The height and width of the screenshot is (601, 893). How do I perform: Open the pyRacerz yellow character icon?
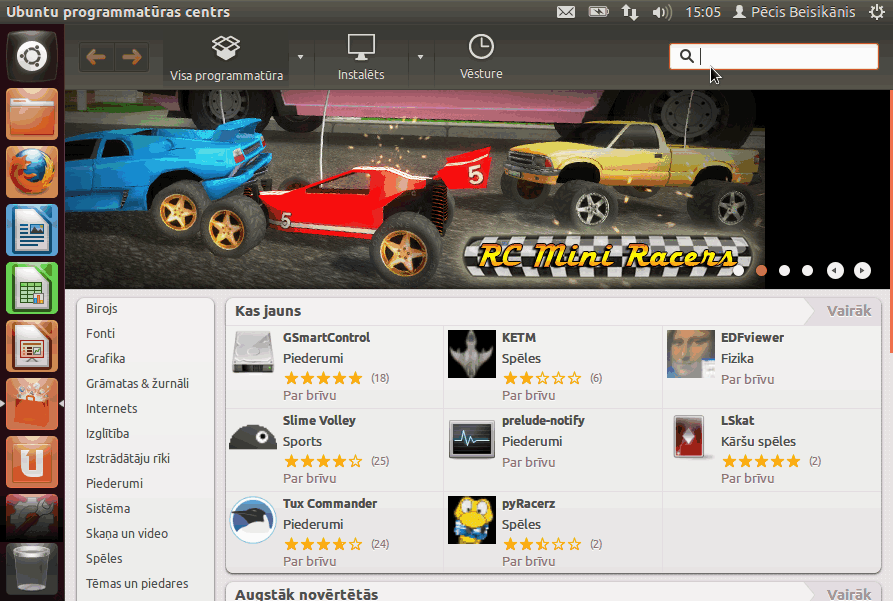[x=472, y=520]
